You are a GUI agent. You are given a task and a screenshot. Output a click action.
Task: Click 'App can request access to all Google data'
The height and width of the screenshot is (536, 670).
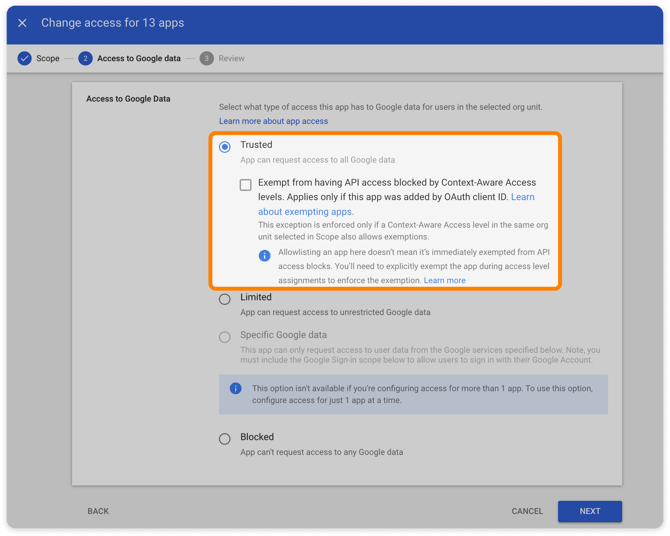pos(317,160)
